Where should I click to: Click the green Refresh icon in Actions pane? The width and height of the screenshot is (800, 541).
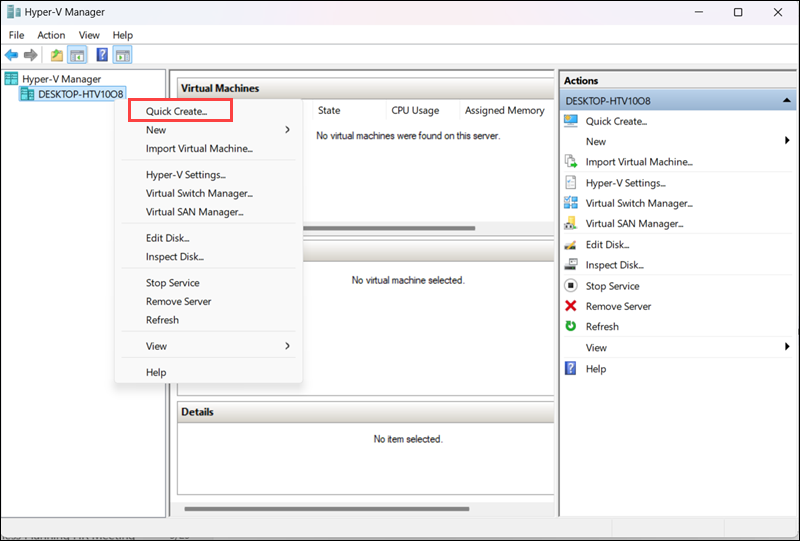click(x=571, y=326)
